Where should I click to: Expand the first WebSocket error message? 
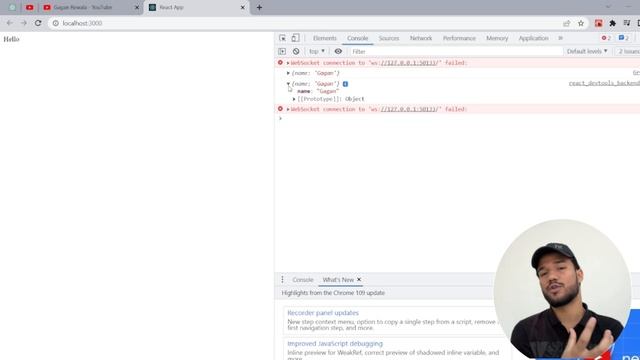[x=288, y=63]
